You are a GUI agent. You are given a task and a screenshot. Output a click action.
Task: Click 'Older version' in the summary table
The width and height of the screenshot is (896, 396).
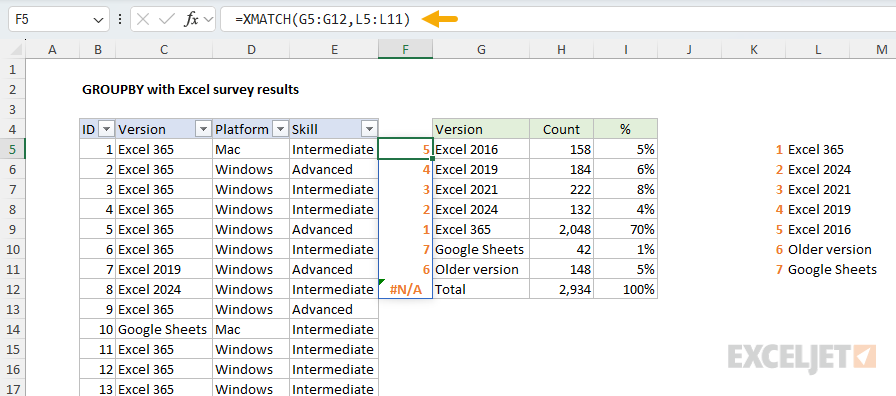click(481, 269)
